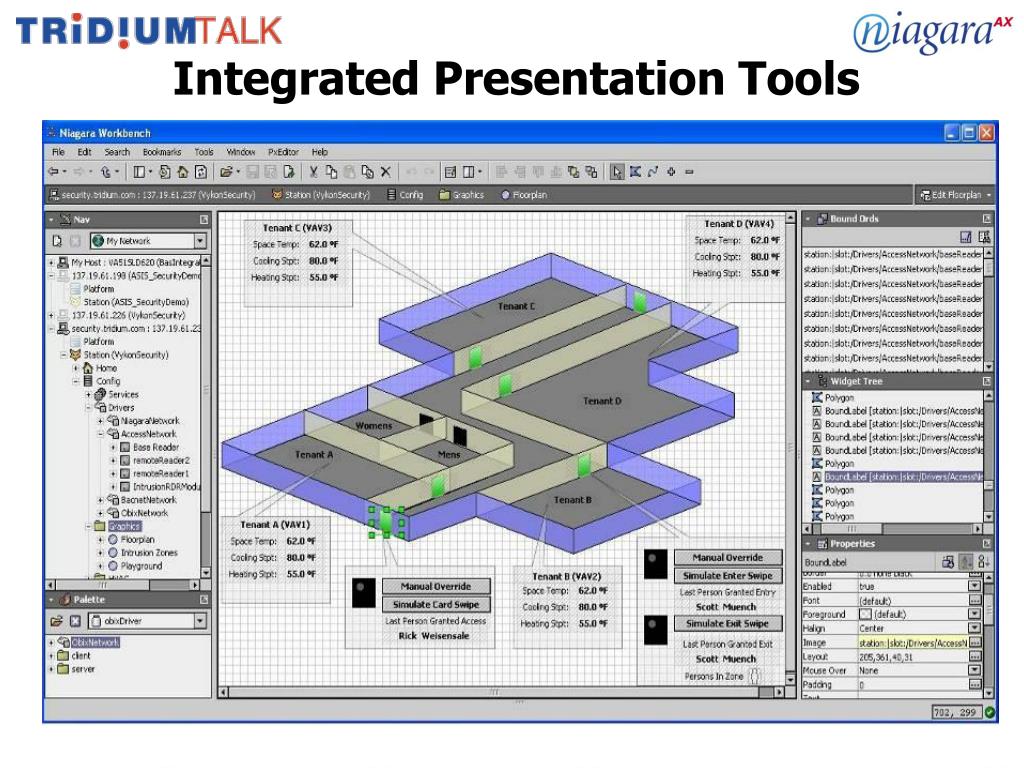This screenshot has width=1024, height=768.
Task: Select the Polygon drawing tool in toolbar
Action: [635, 172]
